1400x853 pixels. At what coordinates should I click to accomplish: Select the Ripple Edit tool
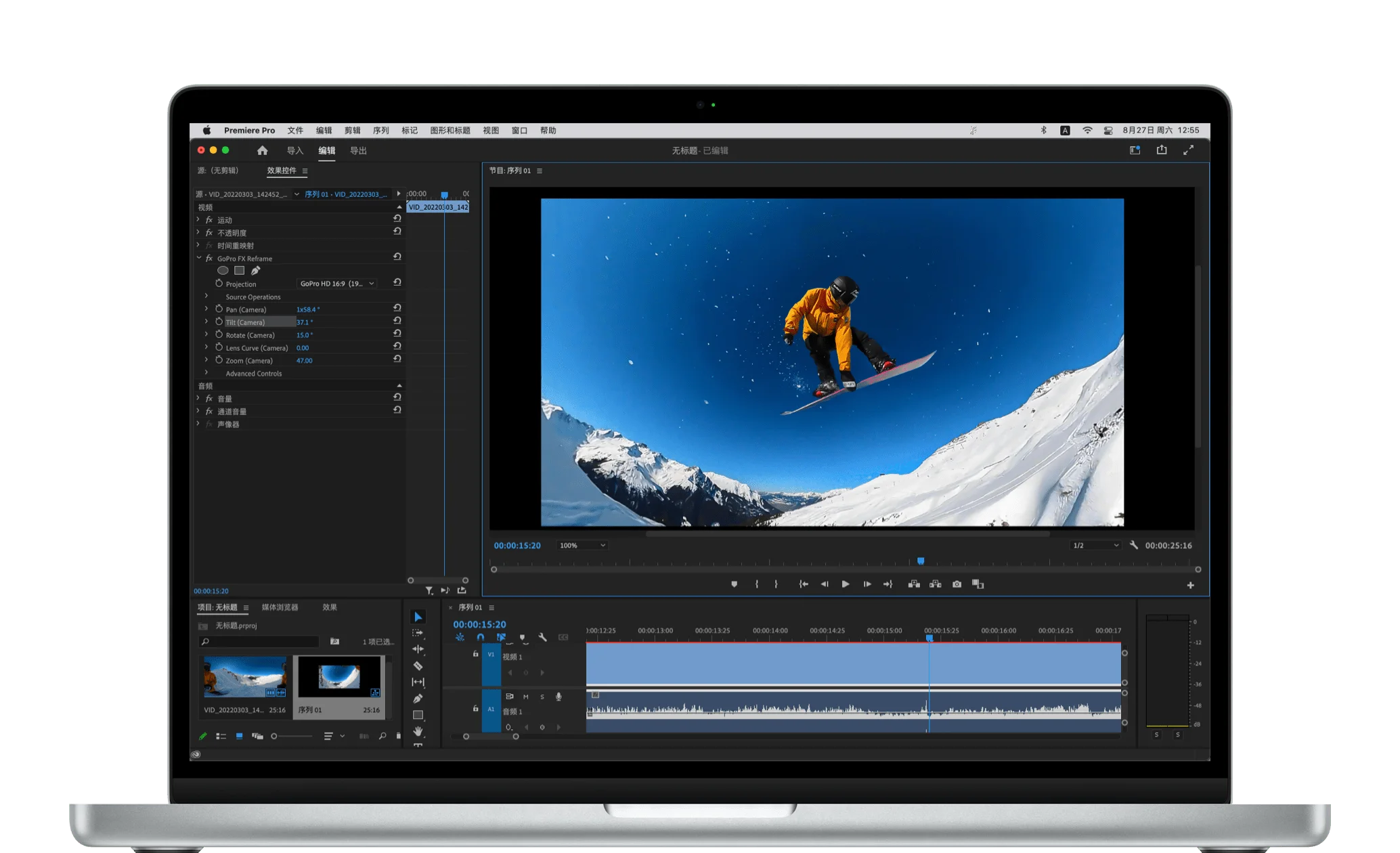coord(418,649)
